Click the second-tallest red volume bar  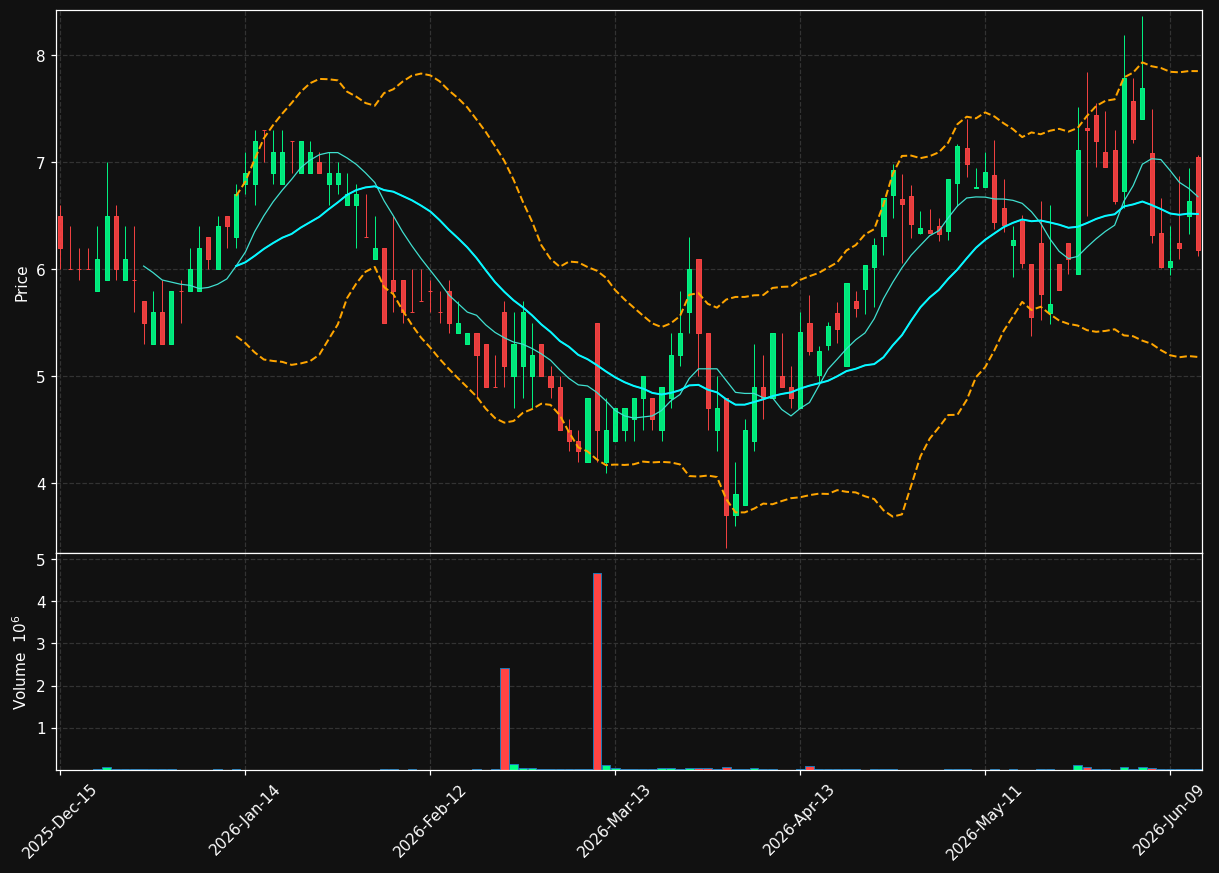pos(505,719)
